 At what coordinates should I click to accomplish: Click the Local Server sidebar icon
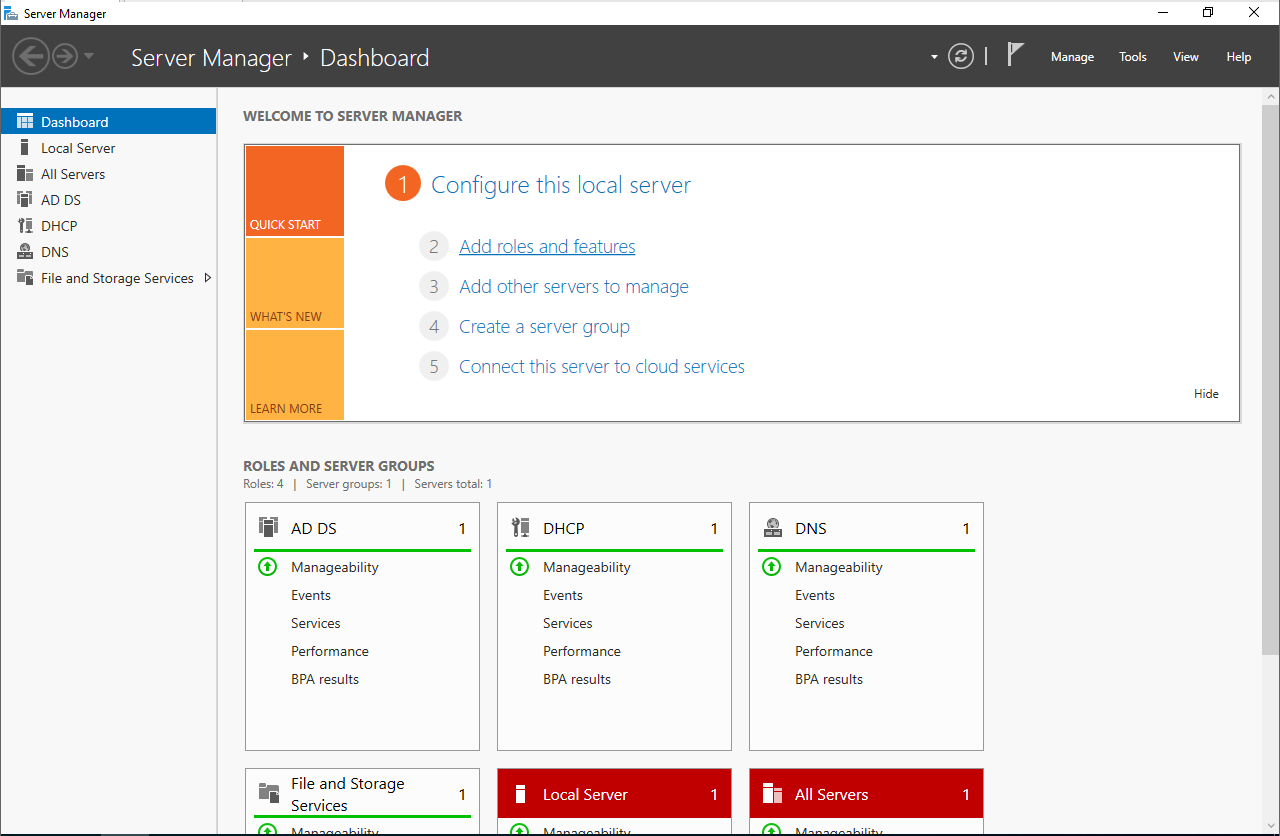click(25, 147)
